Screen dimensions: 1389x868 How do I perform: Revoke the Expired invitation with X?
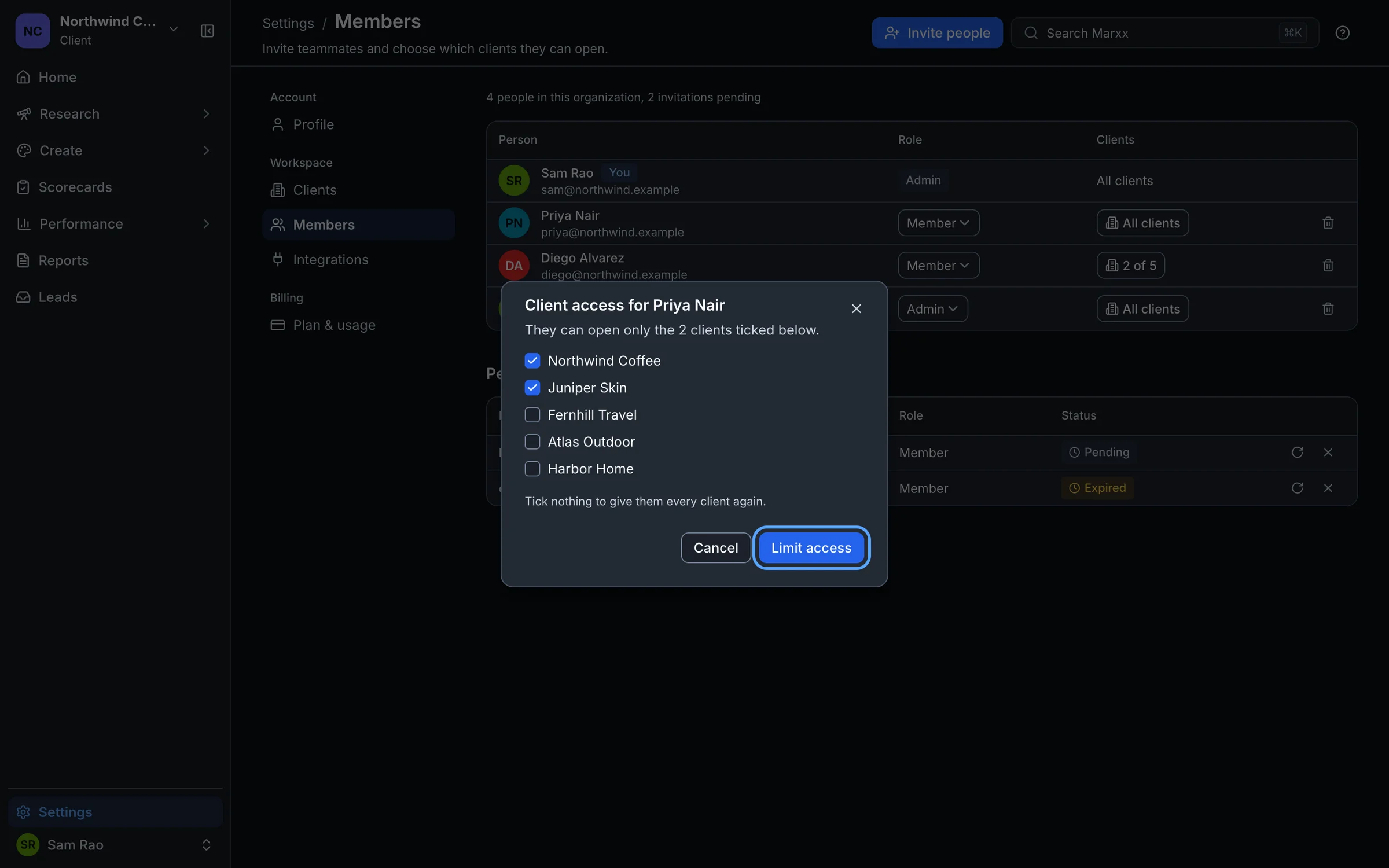(1328, 488)
